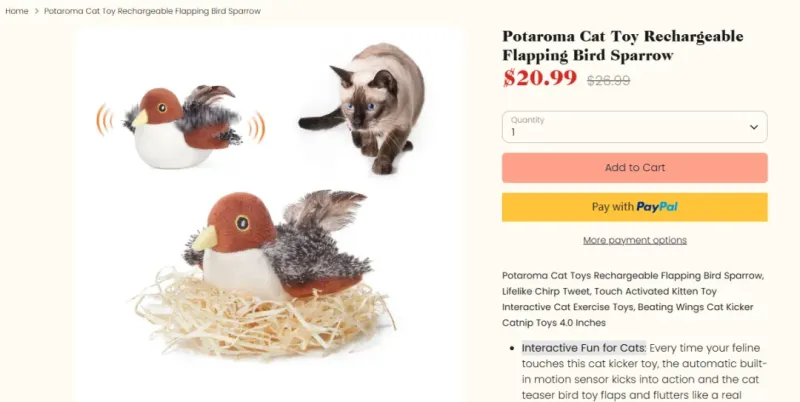Click the PayPal logo
Viewport: 800px width, 402px height.
click(x=657, y=207)
